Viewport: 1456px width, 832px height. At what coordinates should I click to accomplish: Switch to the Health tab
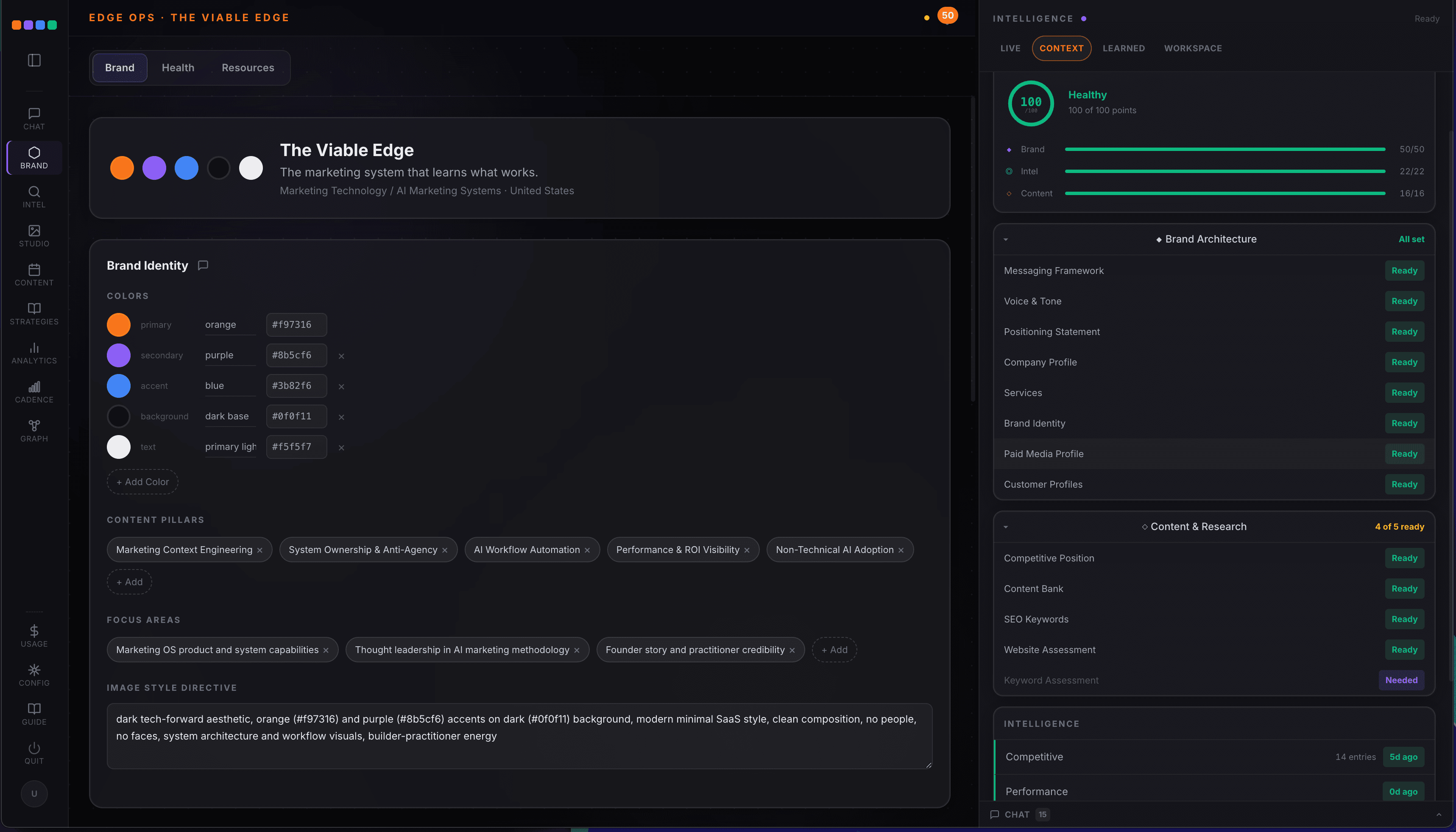click(178, 67)
